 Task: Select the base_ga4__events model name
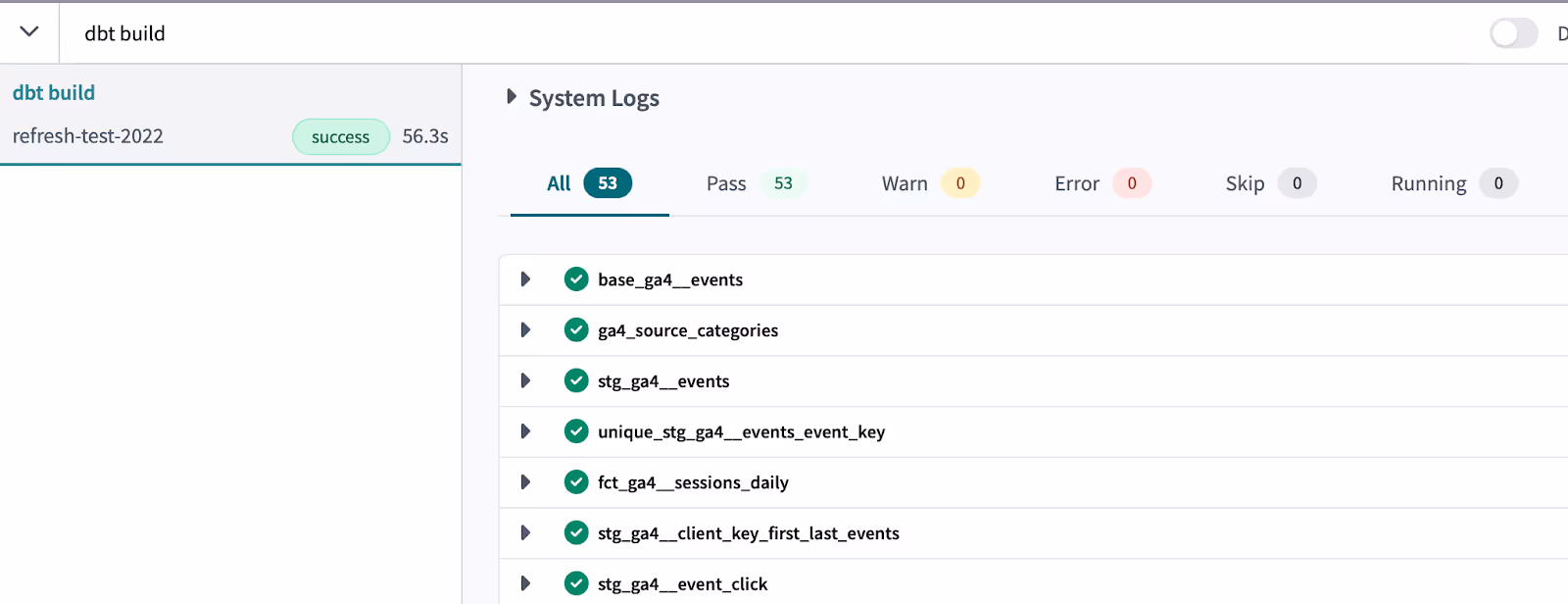(x=670, y=280)
